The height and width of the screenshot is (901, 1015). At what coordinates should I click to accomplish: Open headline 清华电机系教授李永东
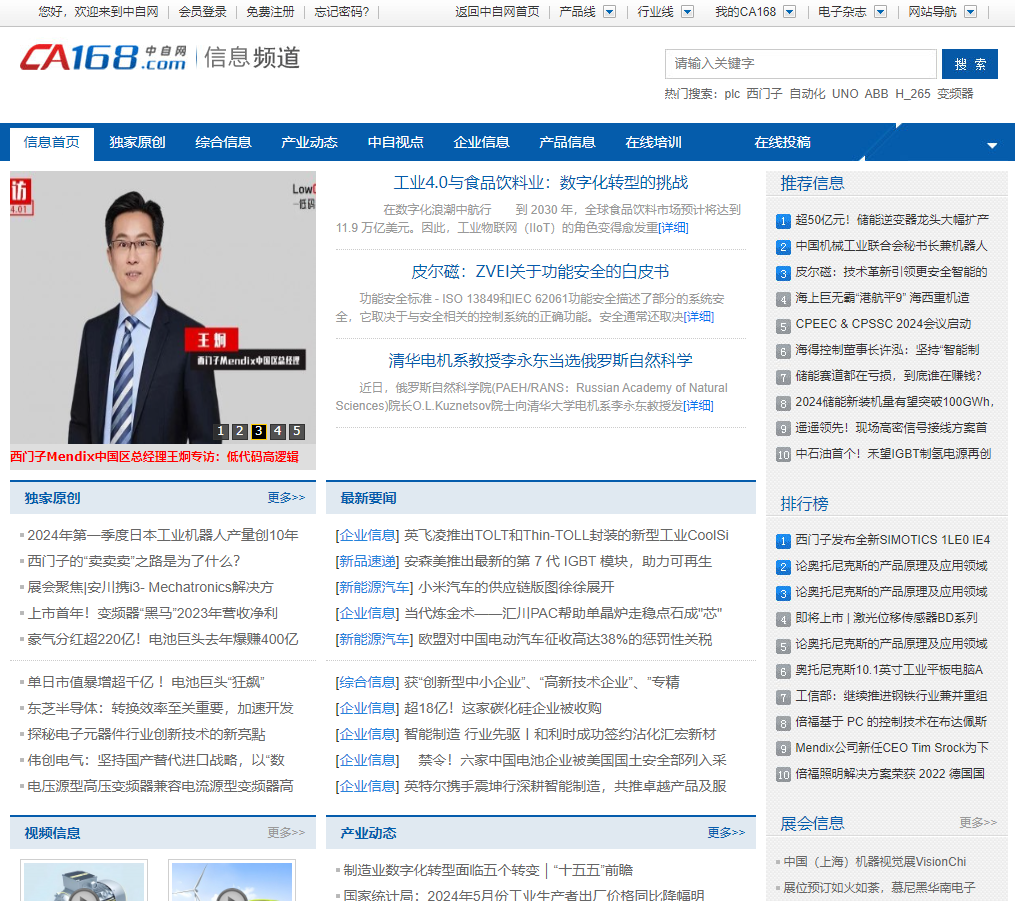tap(541, 361)
